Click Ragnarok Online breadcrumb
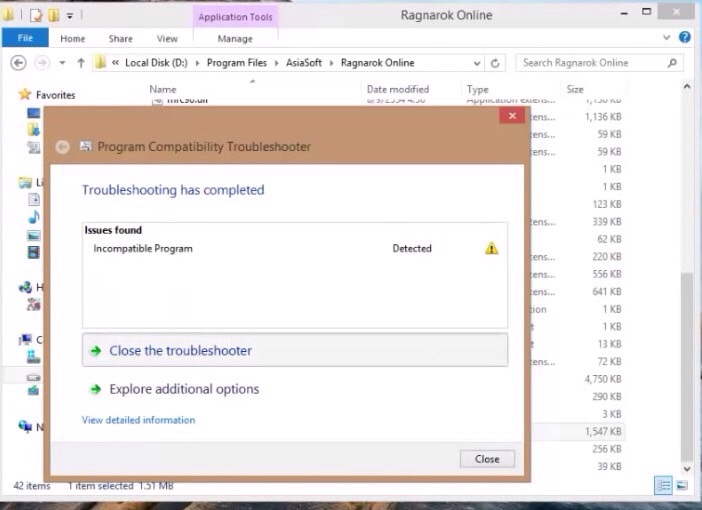Viewport: 702px width, 510px height. 377,63
